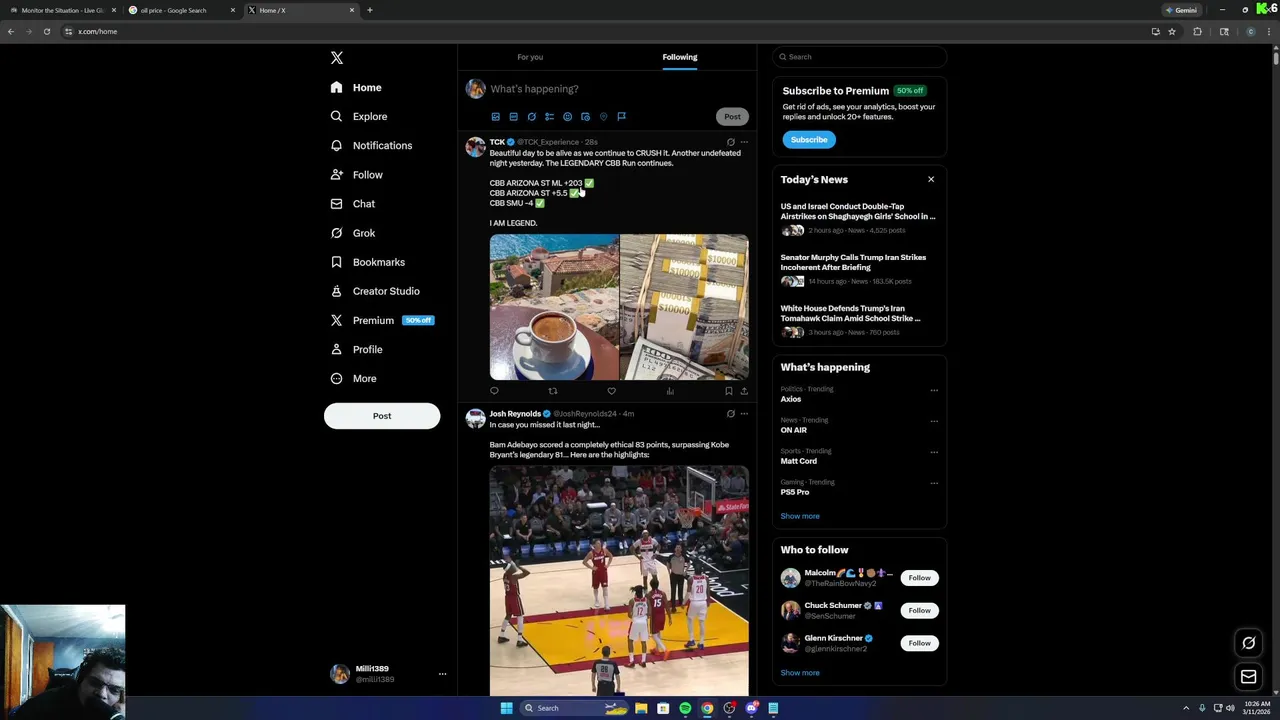Follow Glenn Kirschner

tap(919, 643)
